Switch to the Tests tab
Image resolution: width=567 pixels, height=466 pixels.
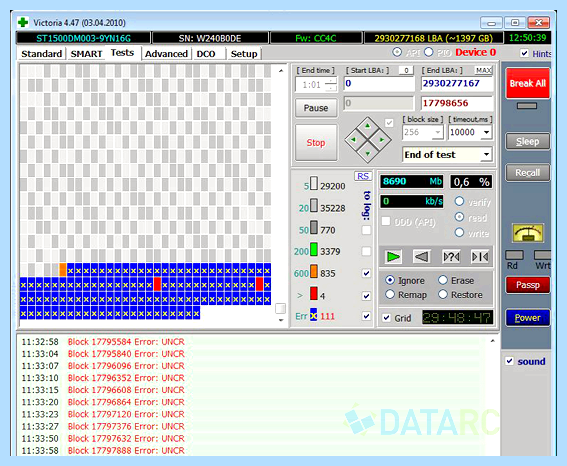(x=122, y=53)
